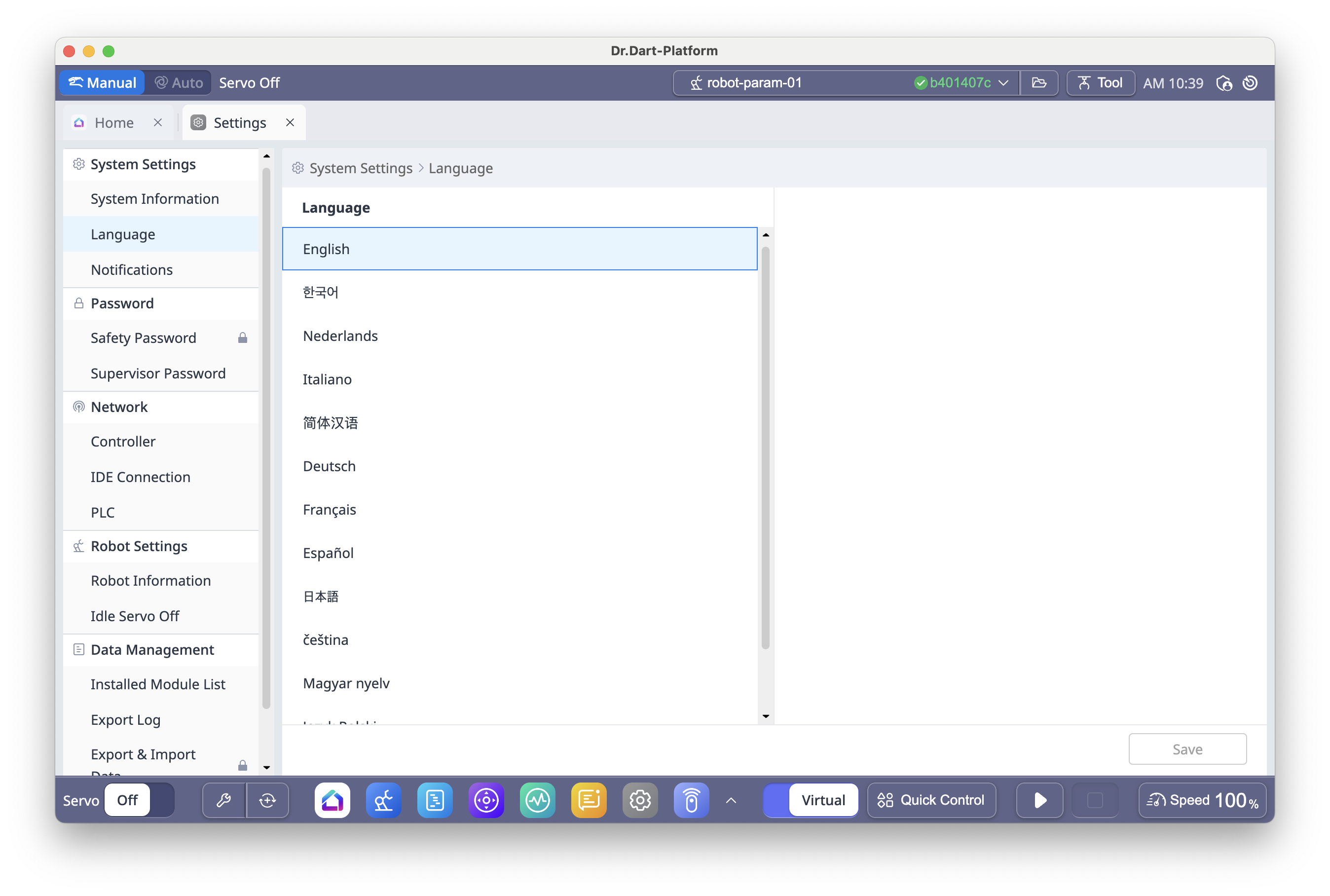Click the open folder icon in header
The height and width of the screenshot is (896, 1330).
pos(1039,83)
